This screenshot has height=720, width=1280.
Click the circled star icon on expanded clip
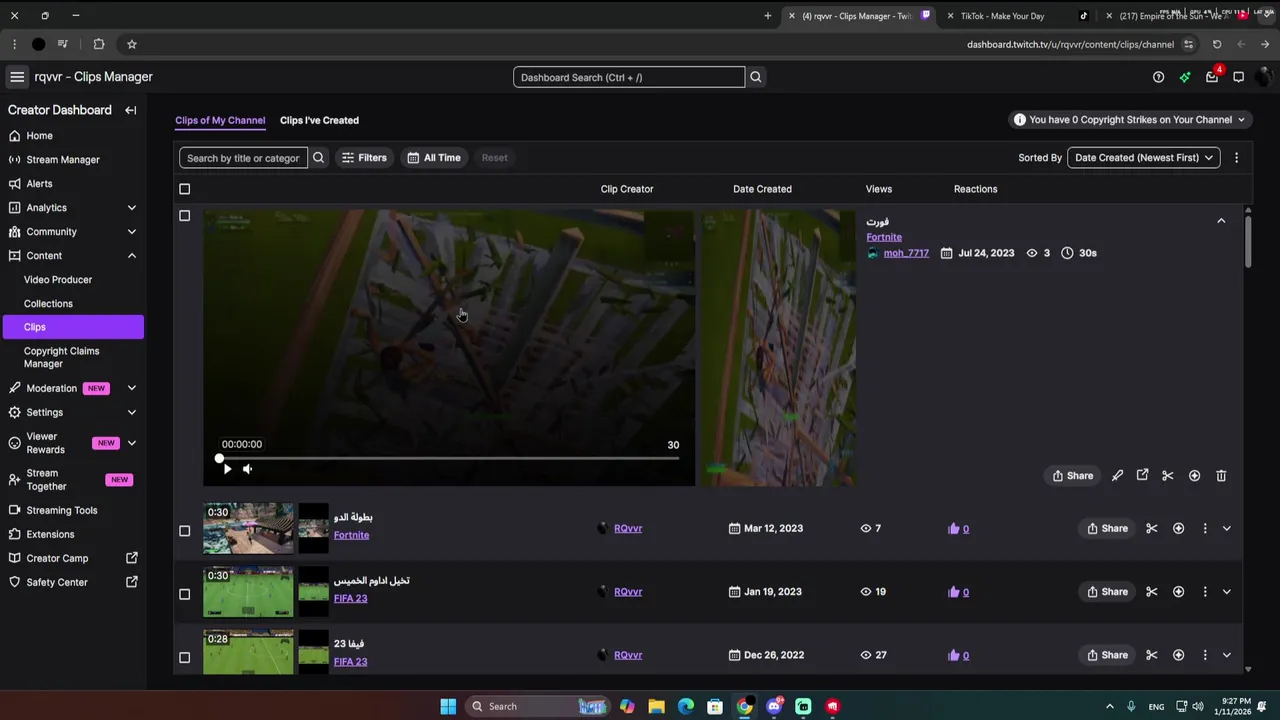click(x=1194, y=476)
